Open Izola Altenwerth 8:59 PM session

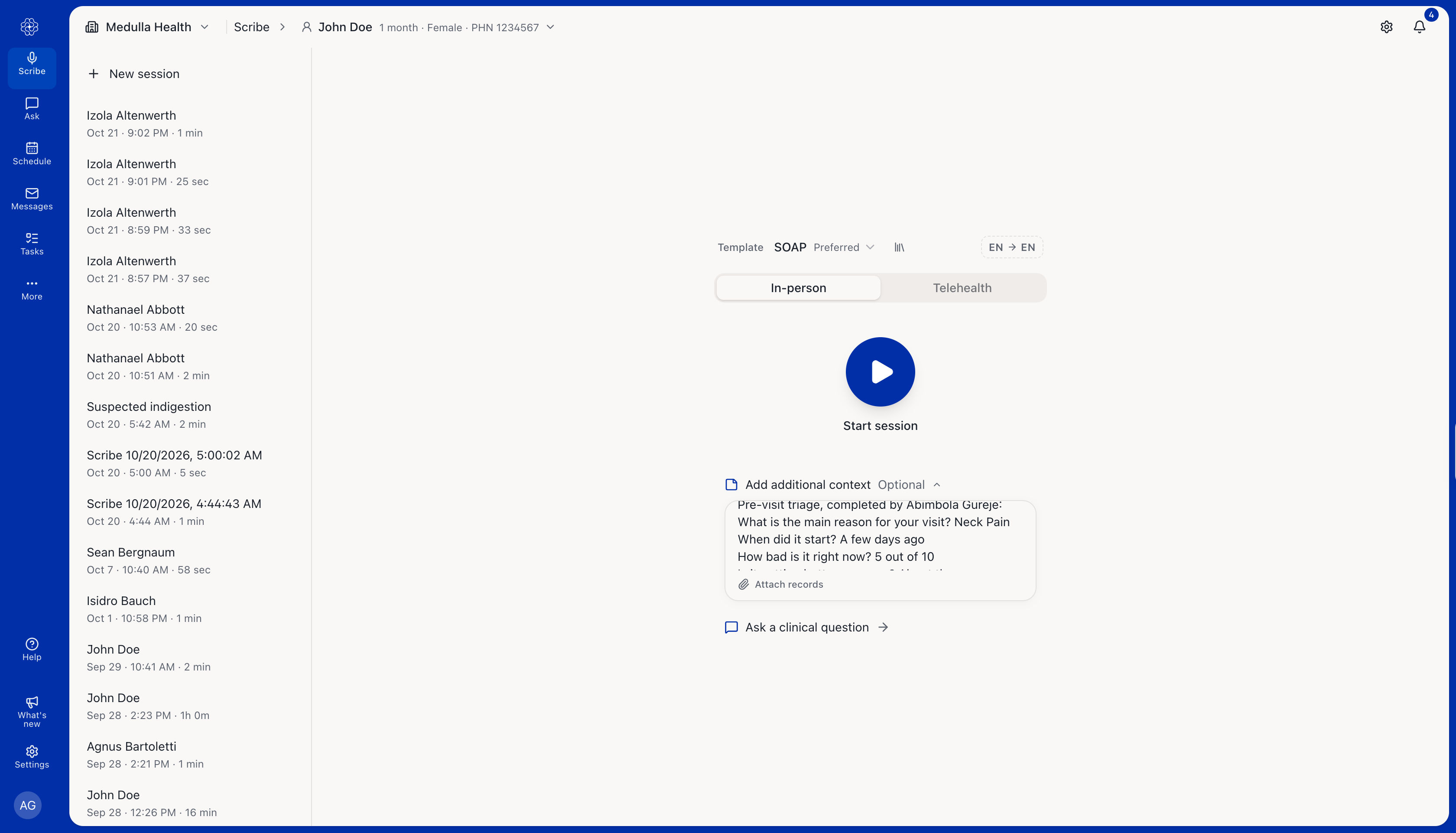(190, 221)
